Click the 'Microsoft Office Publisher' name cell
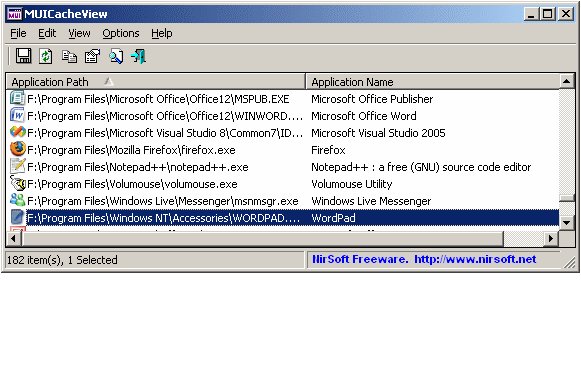The height and width of the screenshot is (381, 581). click(372, 99)
